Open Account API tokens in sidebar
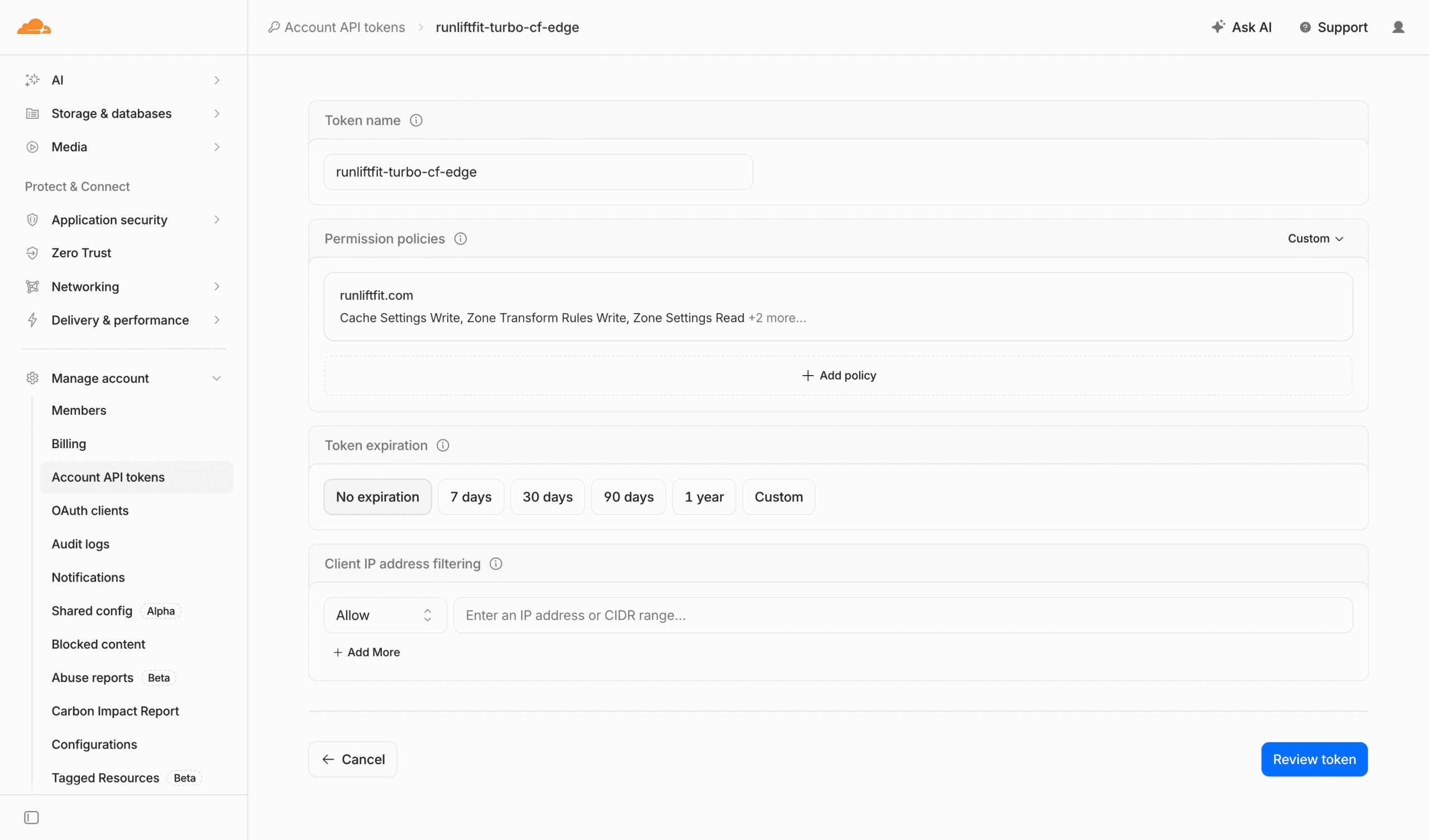Image resolution: width=1429 pixels, height=840 pixels. coord(137,477)
